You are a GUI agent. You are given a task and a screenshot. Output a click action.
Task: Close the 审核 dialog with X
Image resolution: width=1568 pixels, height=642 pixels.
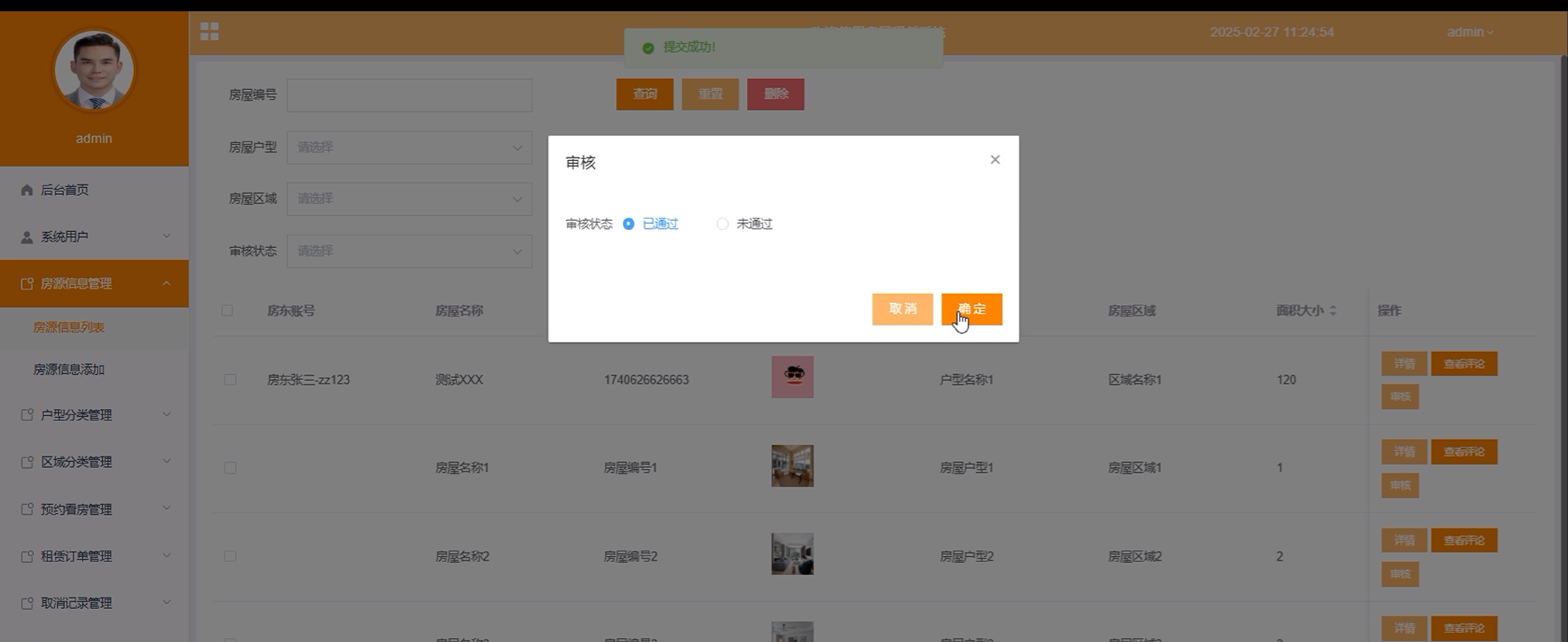[994, 159]
